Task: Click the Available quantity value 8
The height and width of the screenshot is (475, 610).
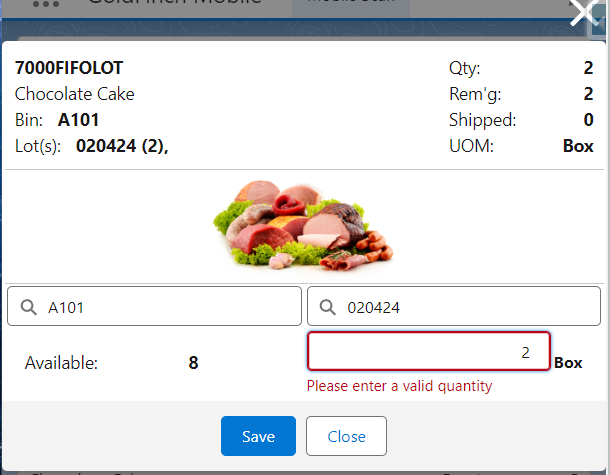Action: click(193, 363)
